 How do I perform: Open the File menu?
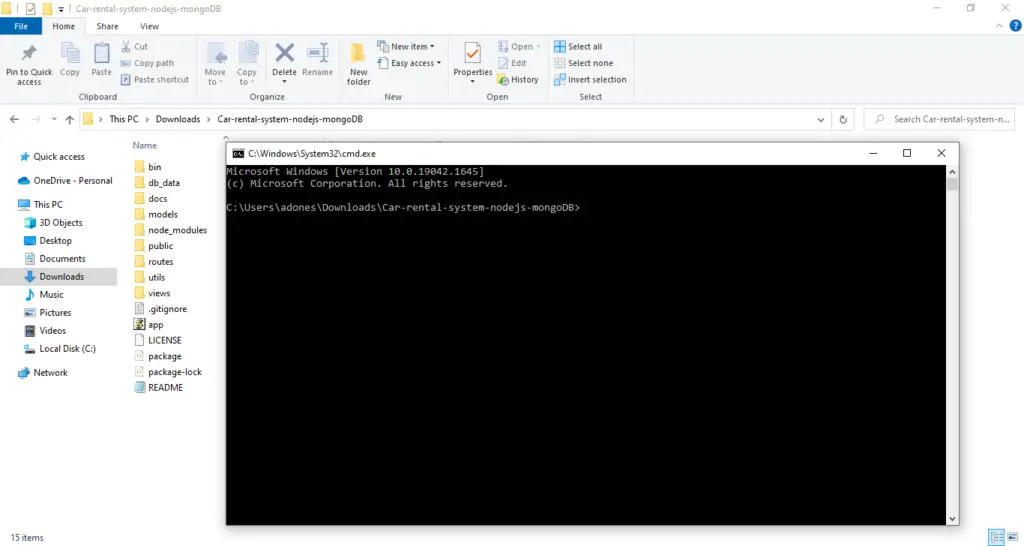(21, 26)
